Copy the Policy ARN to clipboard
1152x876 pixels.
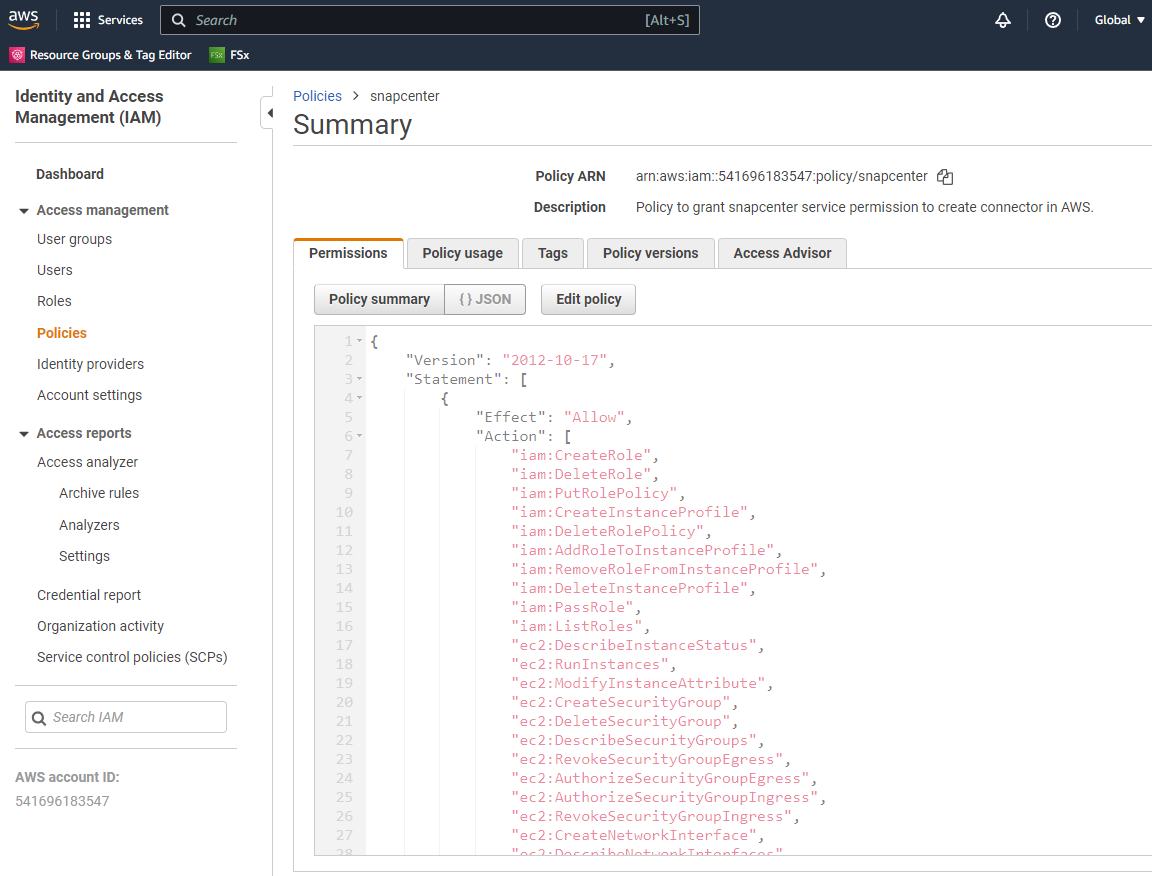(945, 177)
